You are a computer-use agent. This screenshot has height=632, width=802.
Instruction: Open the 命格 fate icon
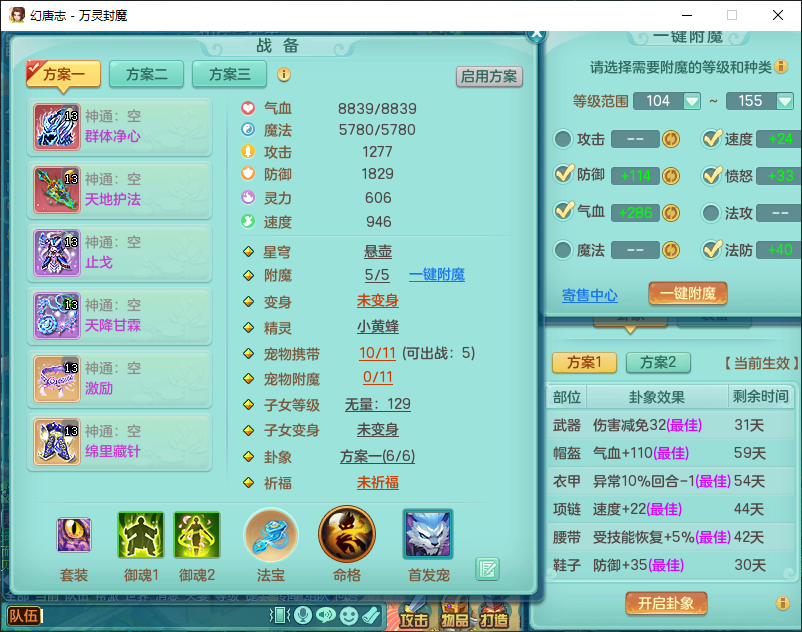347,535
